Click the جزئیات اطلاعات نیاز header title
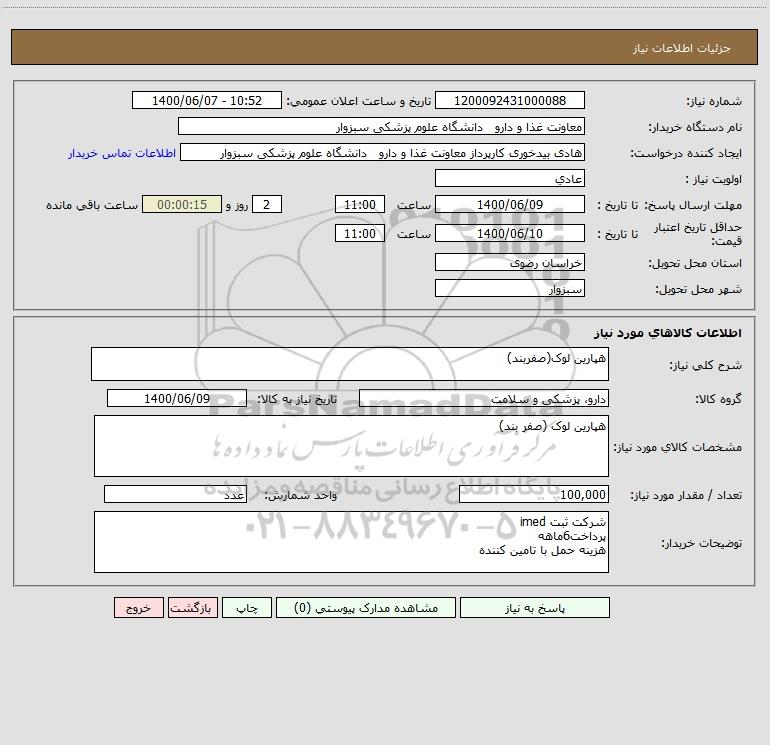The width and height of the screenshot is (770, 745). click(682, 48)
